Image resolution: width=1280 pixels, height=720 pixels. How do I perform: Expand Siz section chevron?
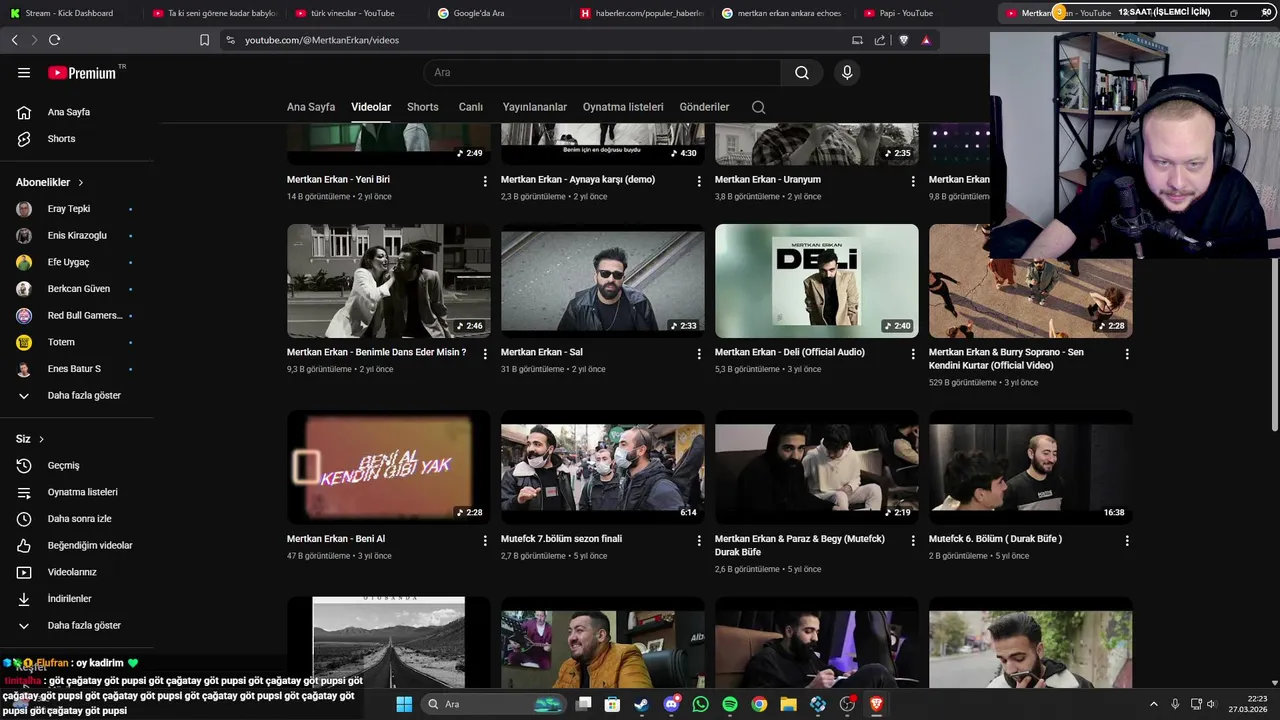[41, 439]
